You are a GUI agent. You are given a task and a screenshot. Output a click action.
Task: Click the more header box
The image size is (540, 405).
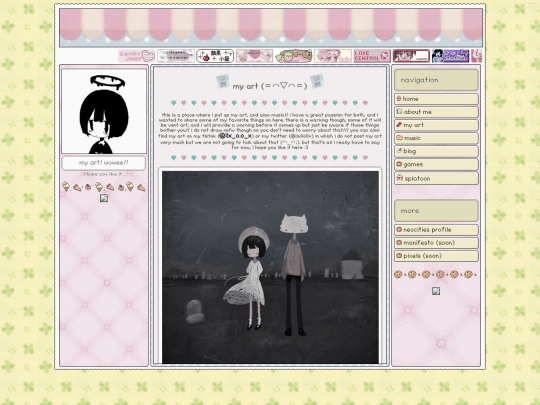436,210
